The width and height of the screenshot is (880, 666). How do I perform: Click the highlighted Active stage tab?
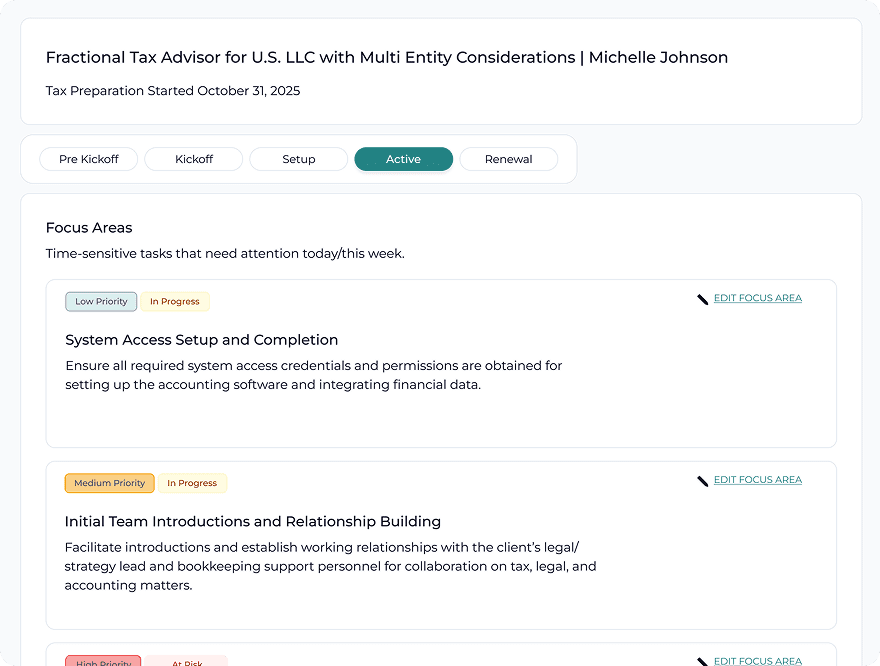coord(403,159)
